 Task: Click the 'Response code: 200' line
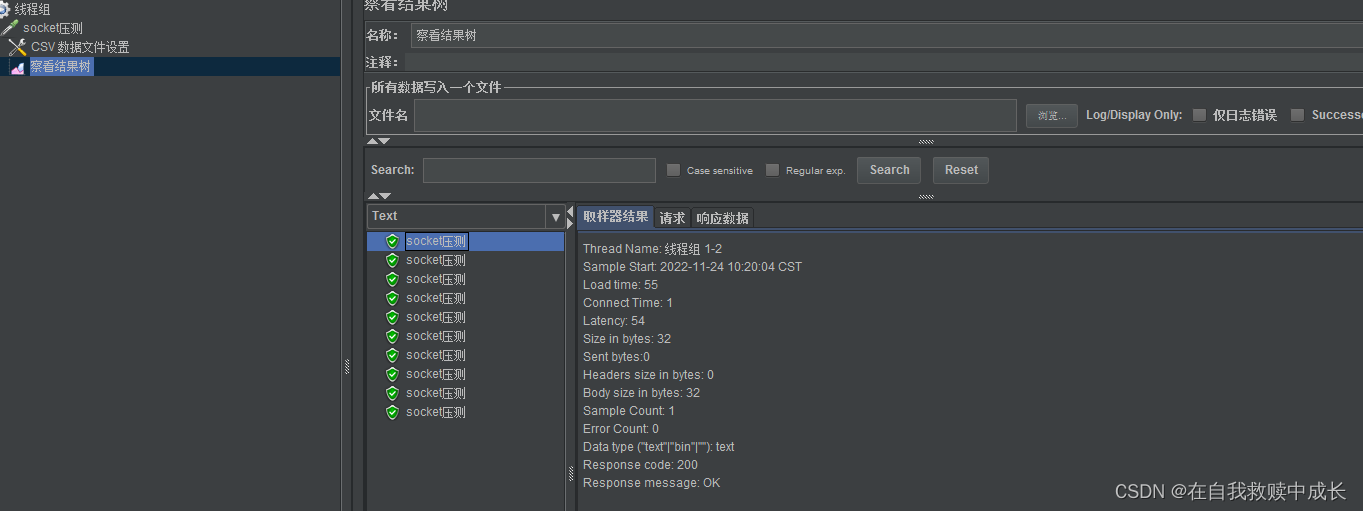point(640,465)
